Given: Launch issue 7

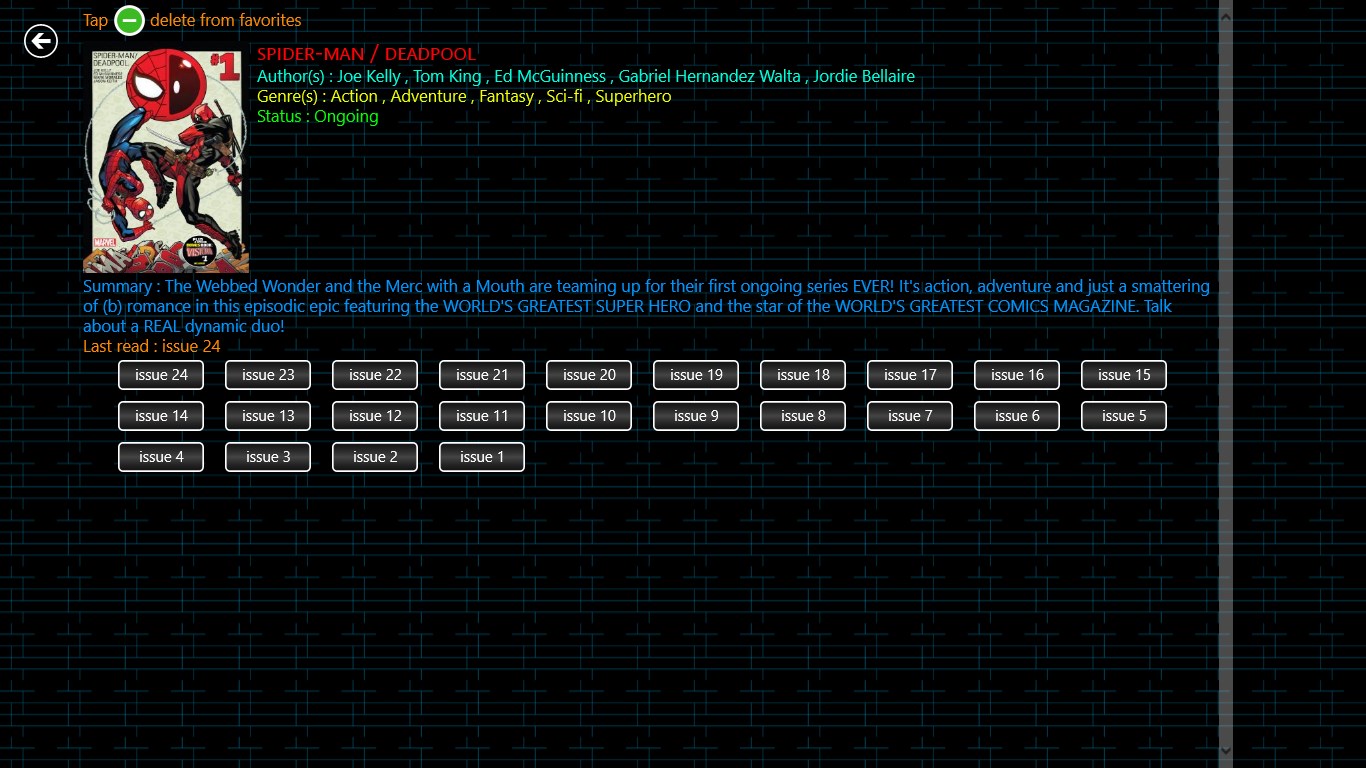Looking at the screenshot, I should coord(910,416).
